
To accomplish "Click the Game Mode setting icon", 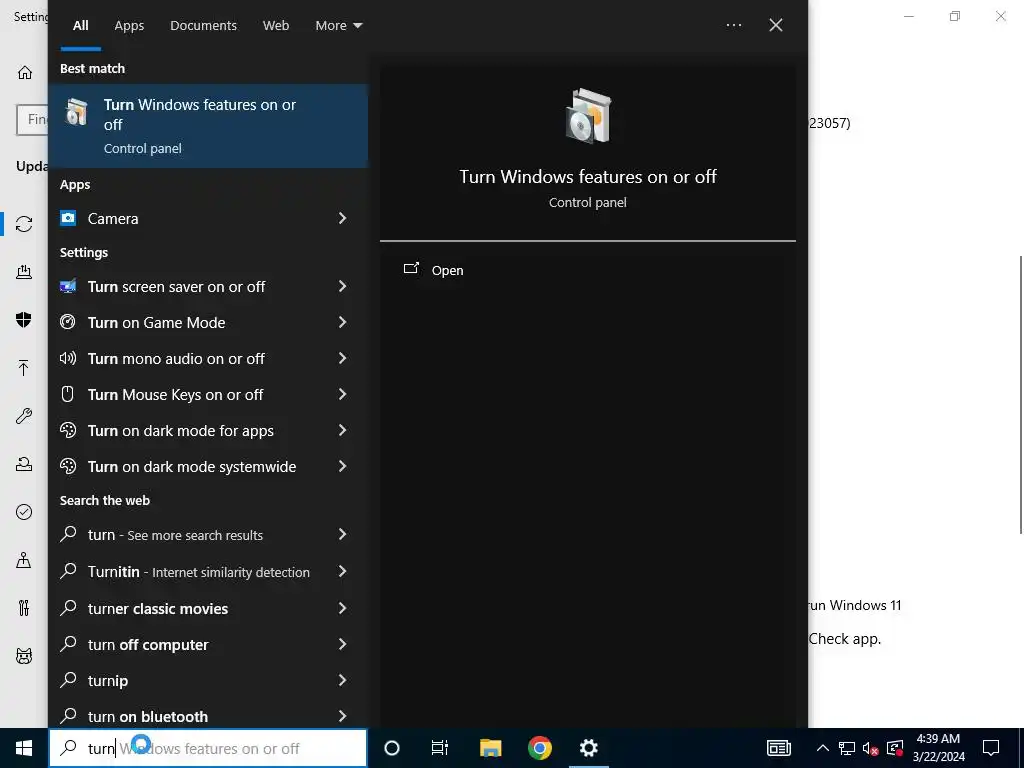I will point(68,322).
